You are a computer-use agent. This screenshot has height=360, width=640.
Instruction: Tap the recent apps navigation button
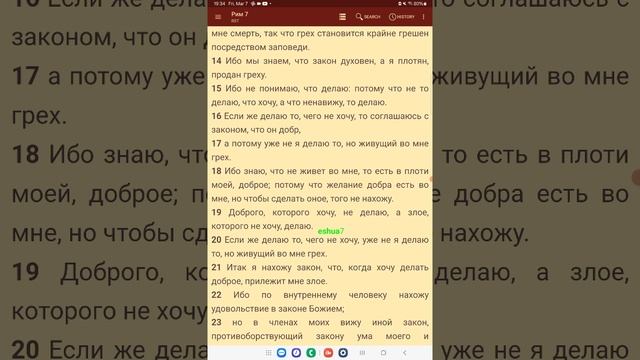pyautogui.click(x=362, y=353)
